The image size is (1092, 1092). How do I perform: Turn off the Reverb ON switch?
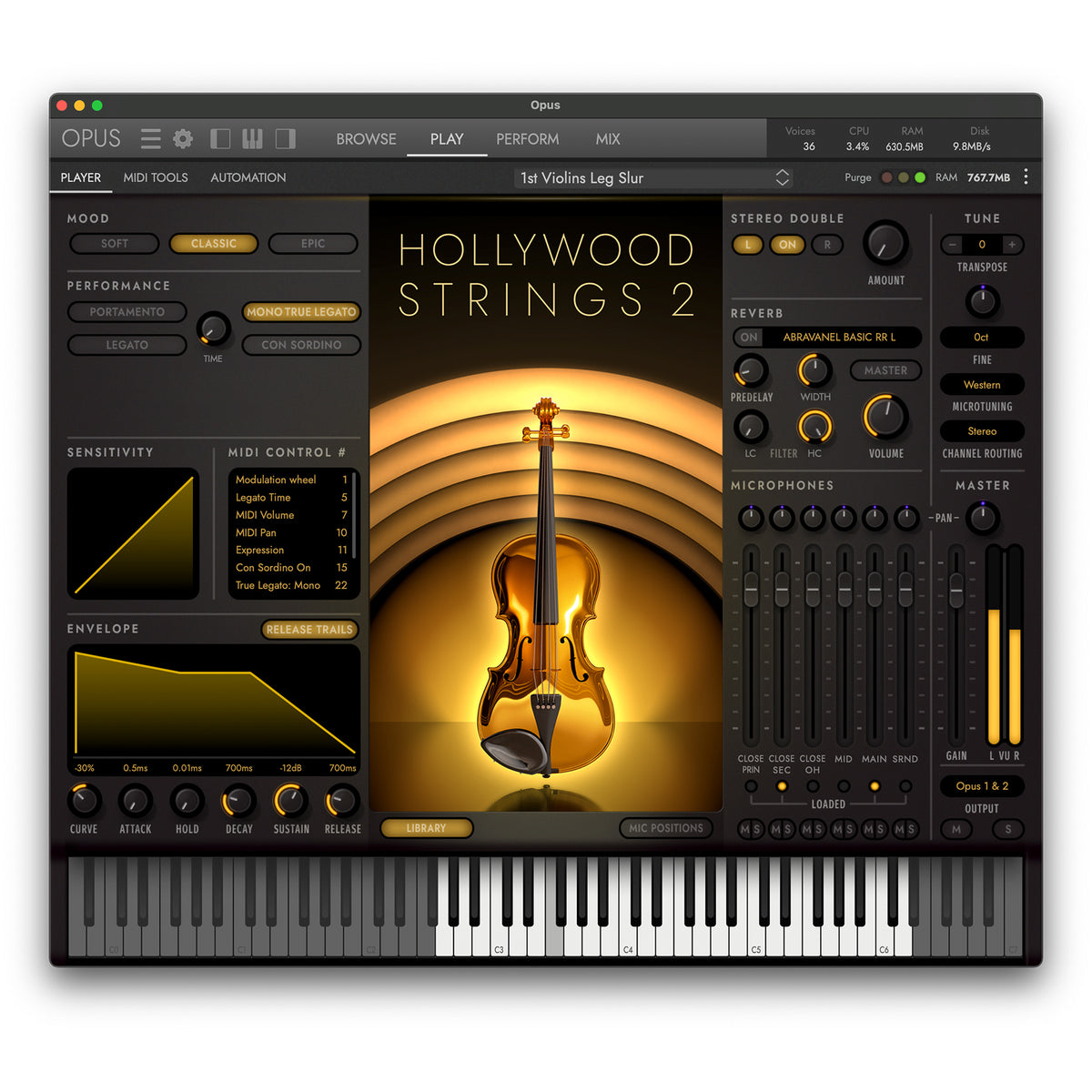pyautogui.click(x=749, y=338)
